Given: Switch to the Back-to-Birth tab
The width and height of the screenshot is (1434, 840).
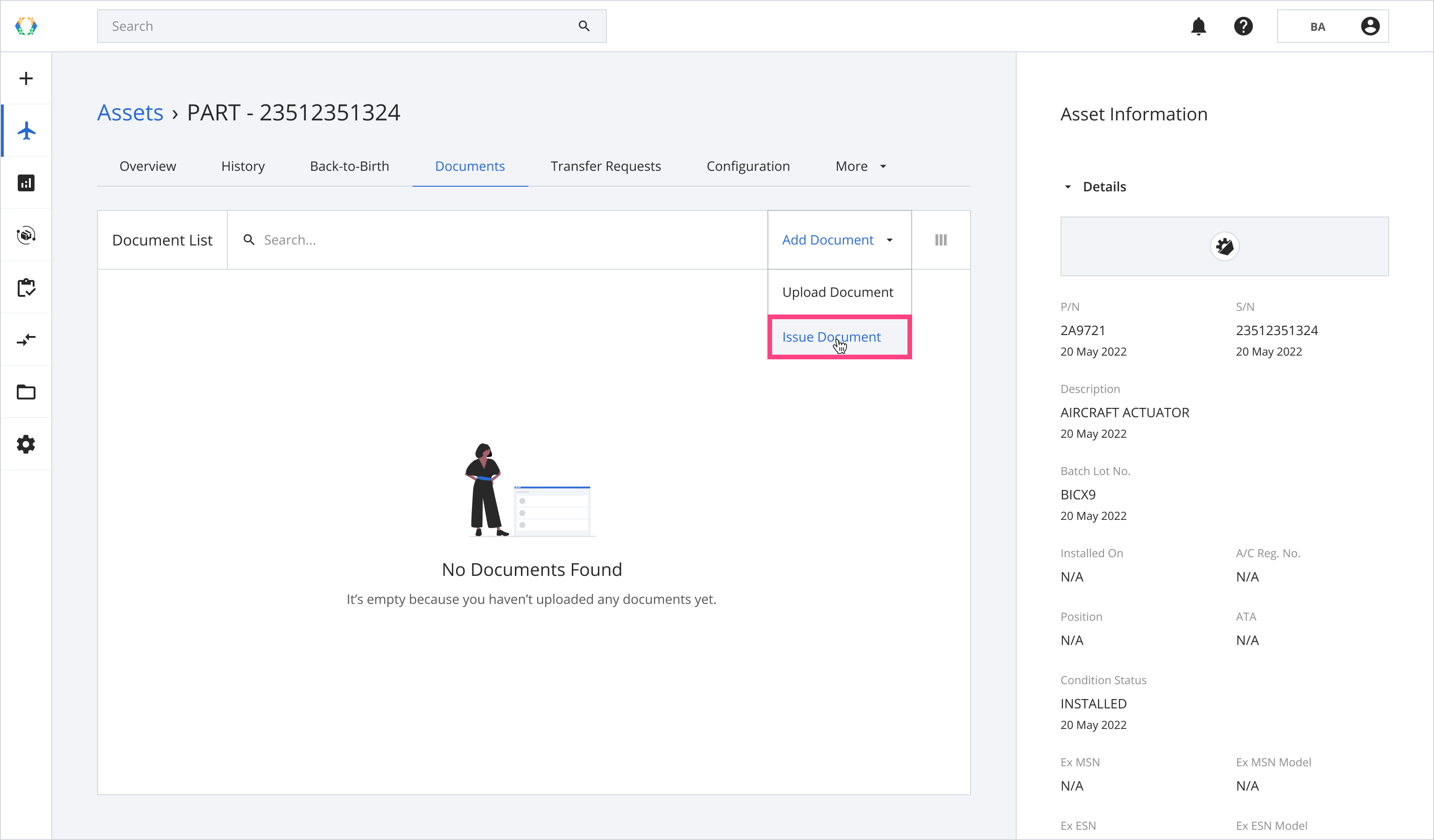Looking at the screenshot, I should click(349, 166).
